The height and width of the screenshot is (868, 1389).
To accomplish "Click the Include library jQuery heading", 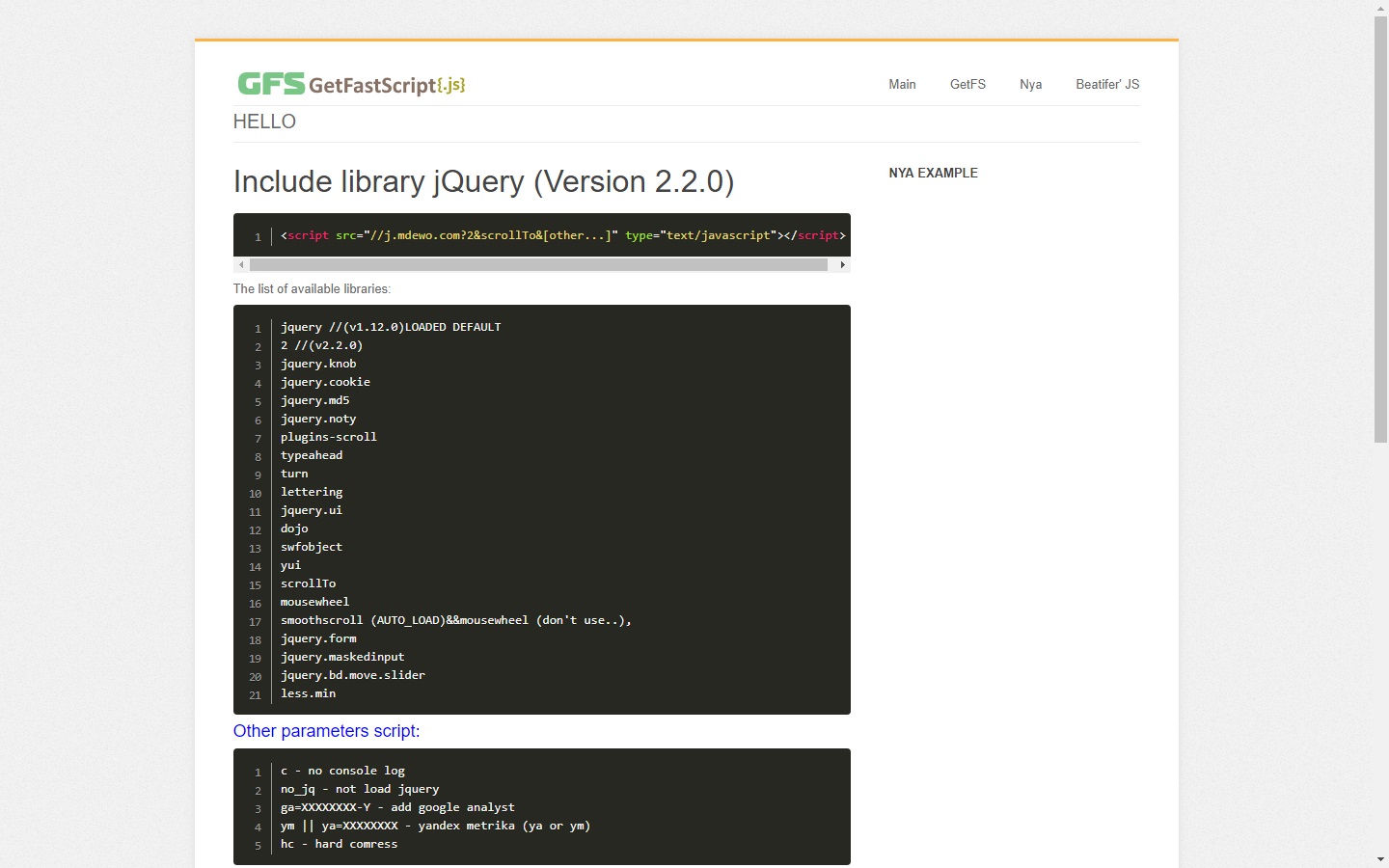I will [x=483, y=181].
